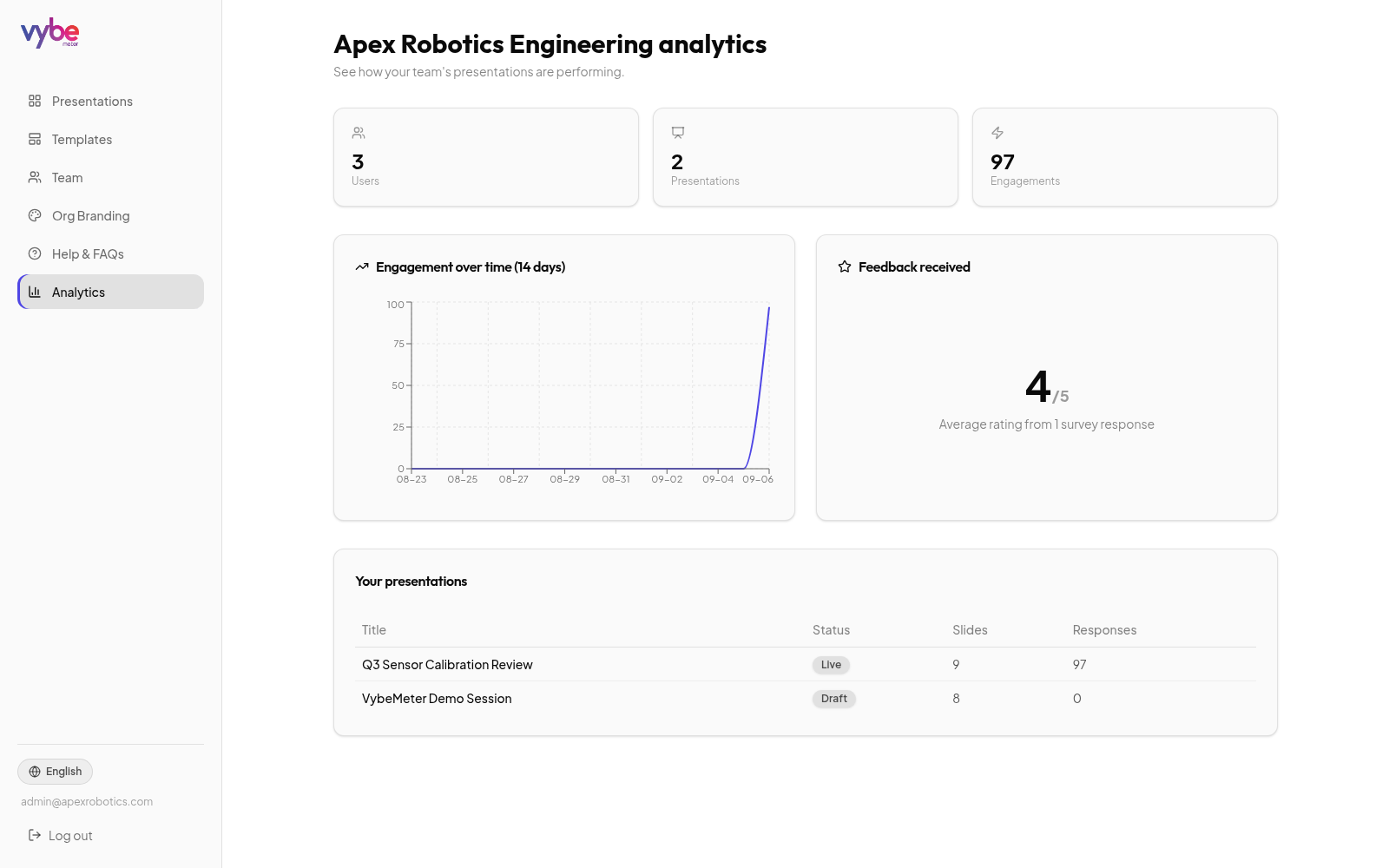This screenshot has height=868, width=1389.
Task: Open the Templates menu item
Action: coord(110,139)
